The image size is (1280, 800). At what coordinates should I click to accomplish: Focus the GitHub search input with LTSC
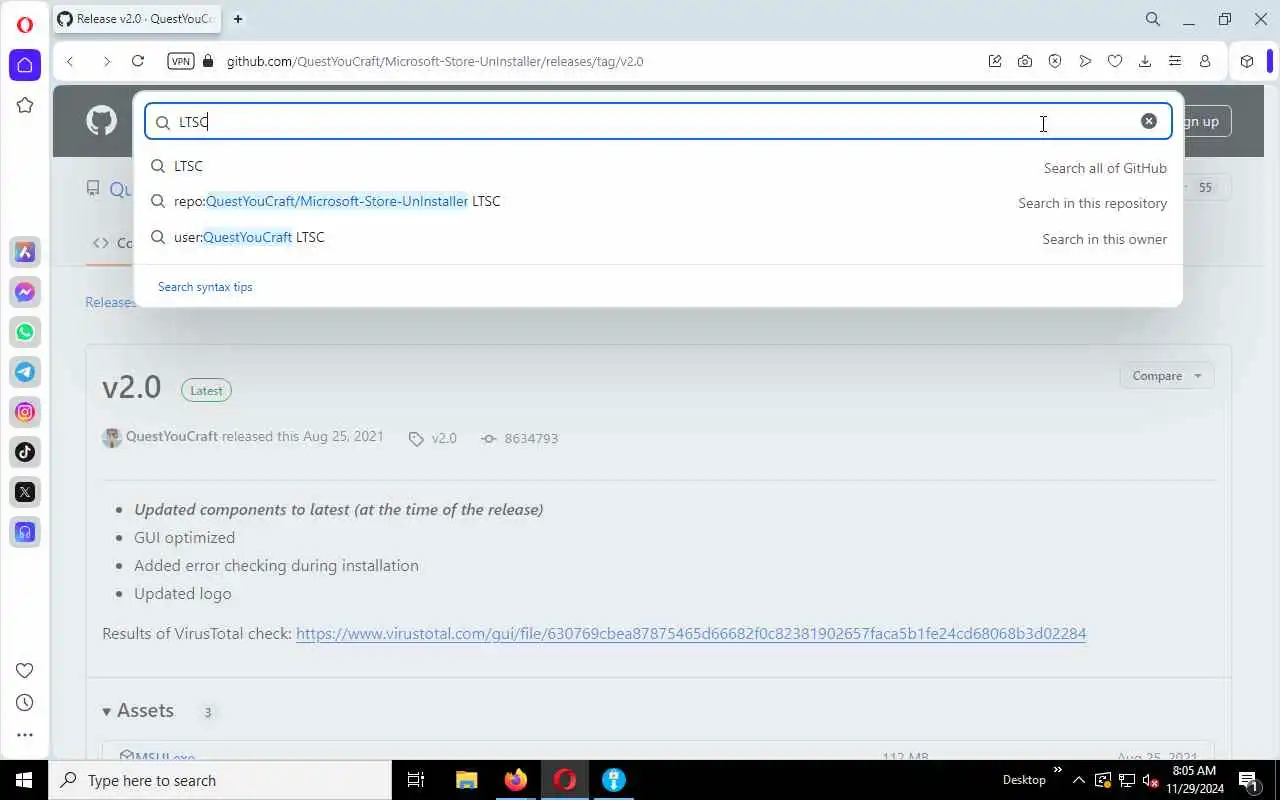coord(658,122)
